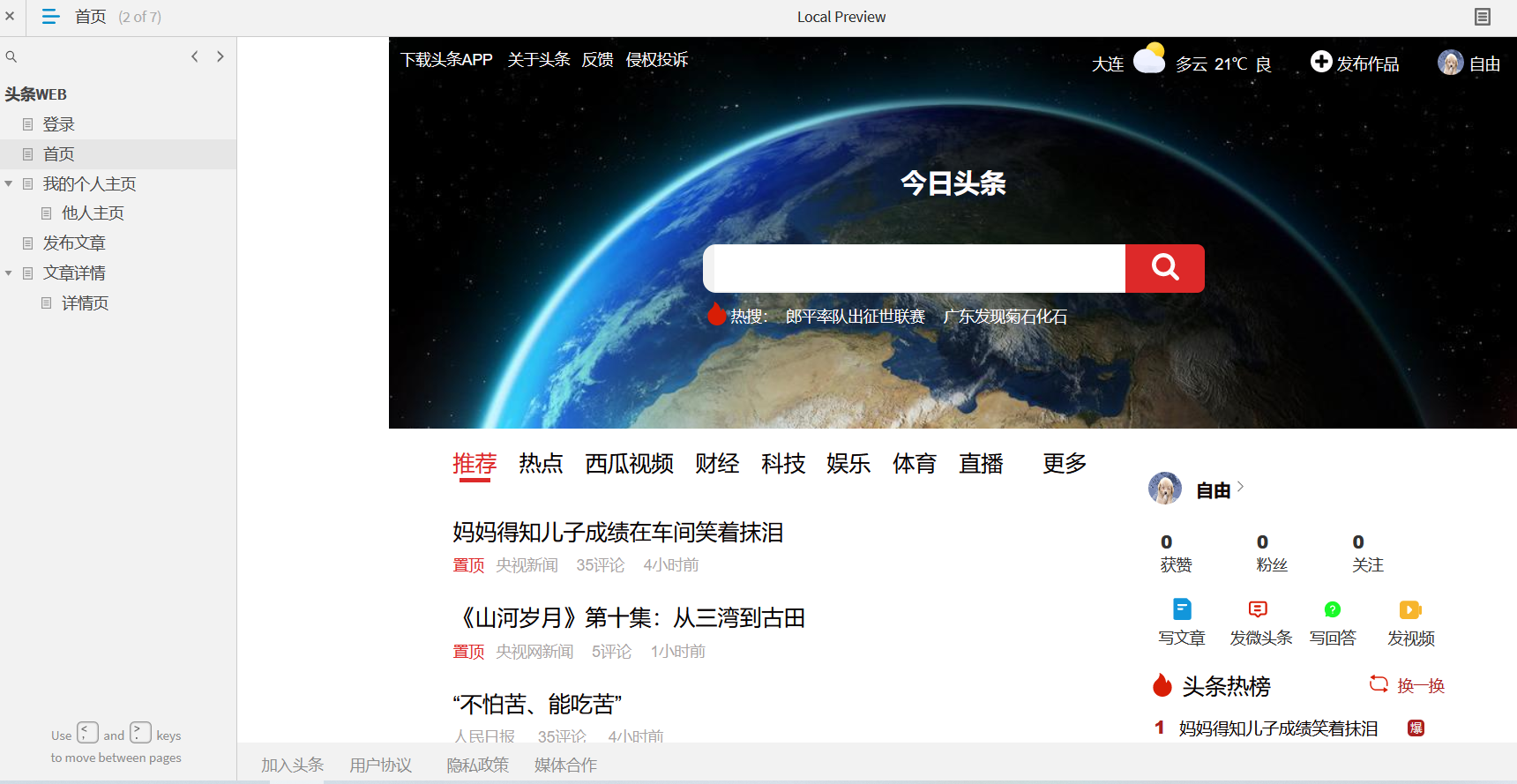Switch to the 科技 tab
The height and width of the screenshot is (784, 1517).
(783, 463)
